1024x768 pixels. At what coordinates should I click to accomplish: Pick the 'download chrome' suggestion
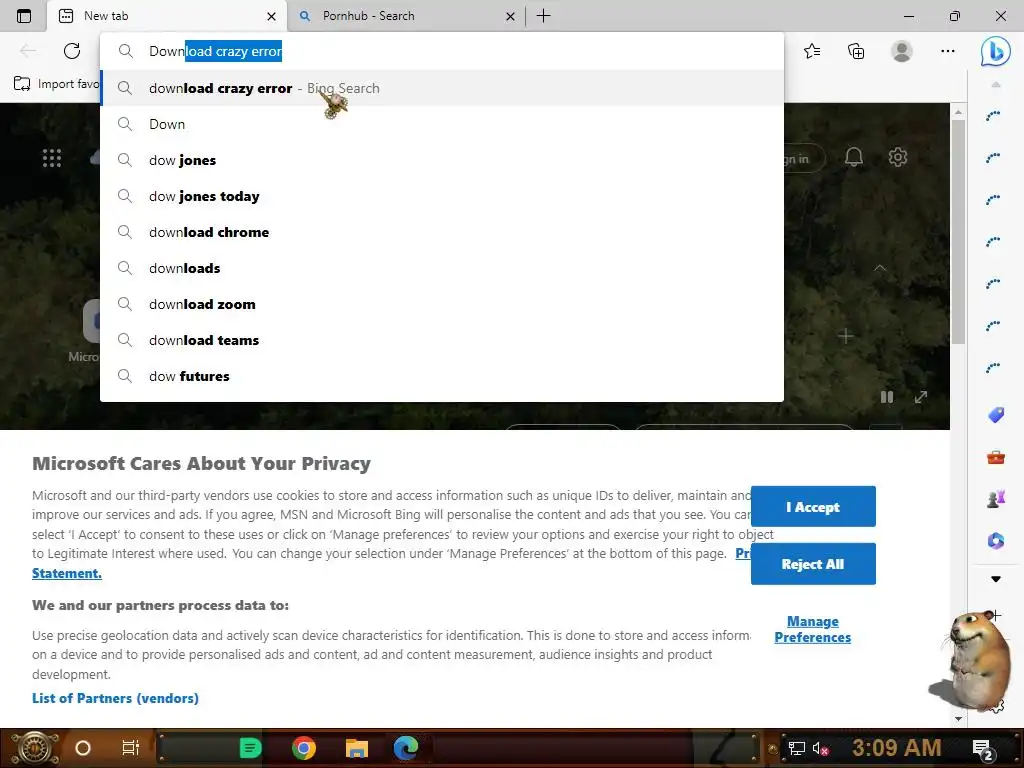441,232
